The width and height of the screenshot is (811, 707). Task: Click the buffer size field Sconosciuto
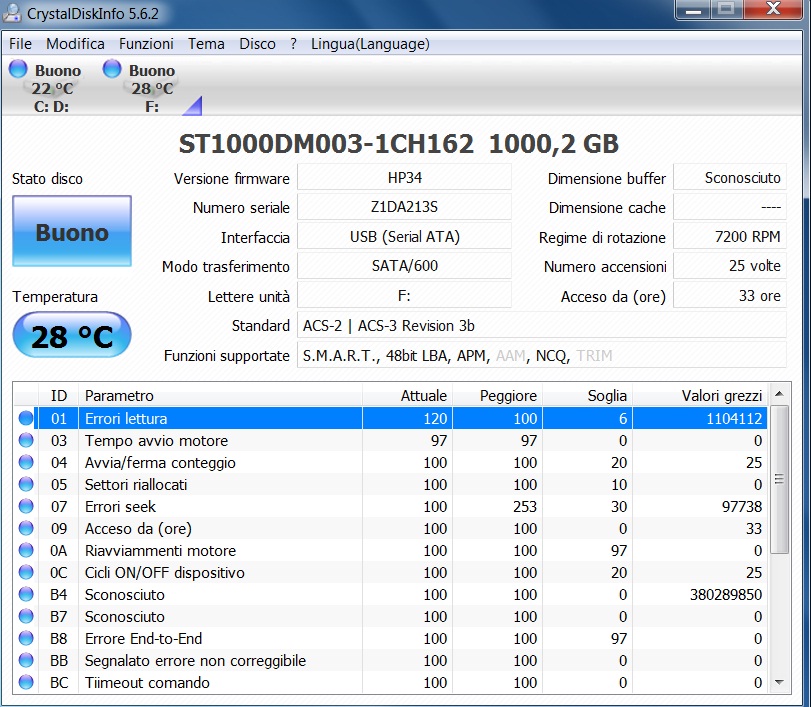point(730,177)
